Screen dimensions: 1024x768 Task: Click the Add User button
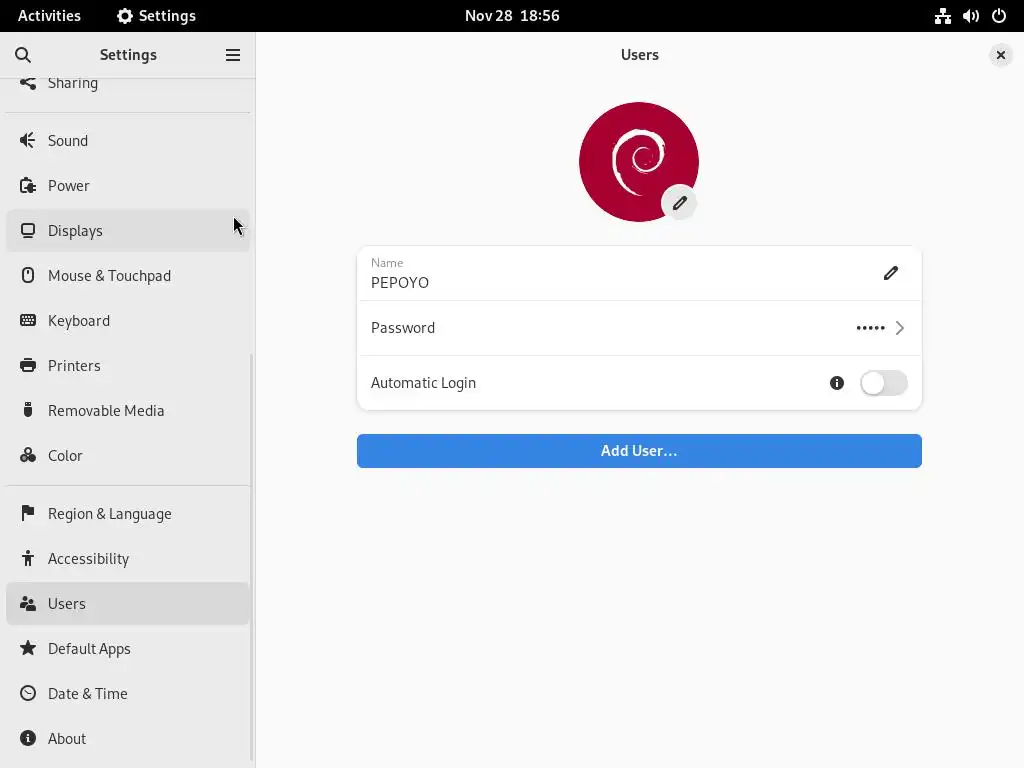[x=639, y=451]
